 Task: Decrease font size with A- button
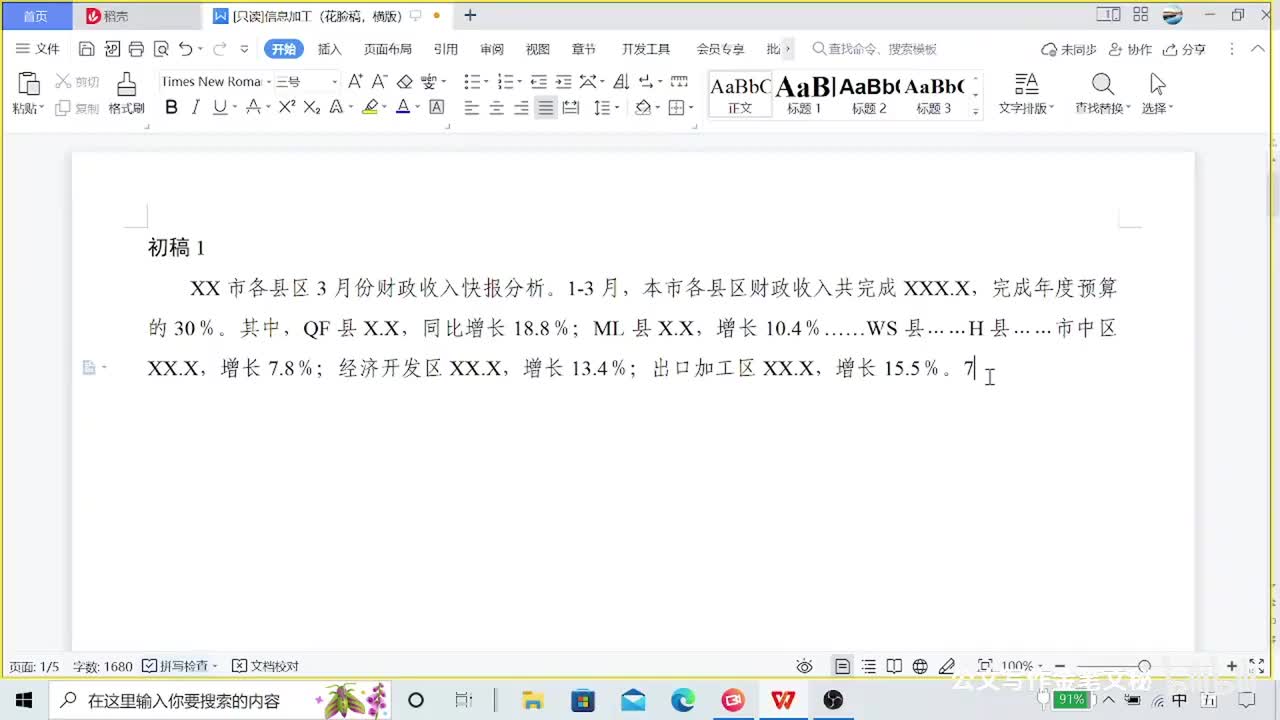click(x=380, y=81)
